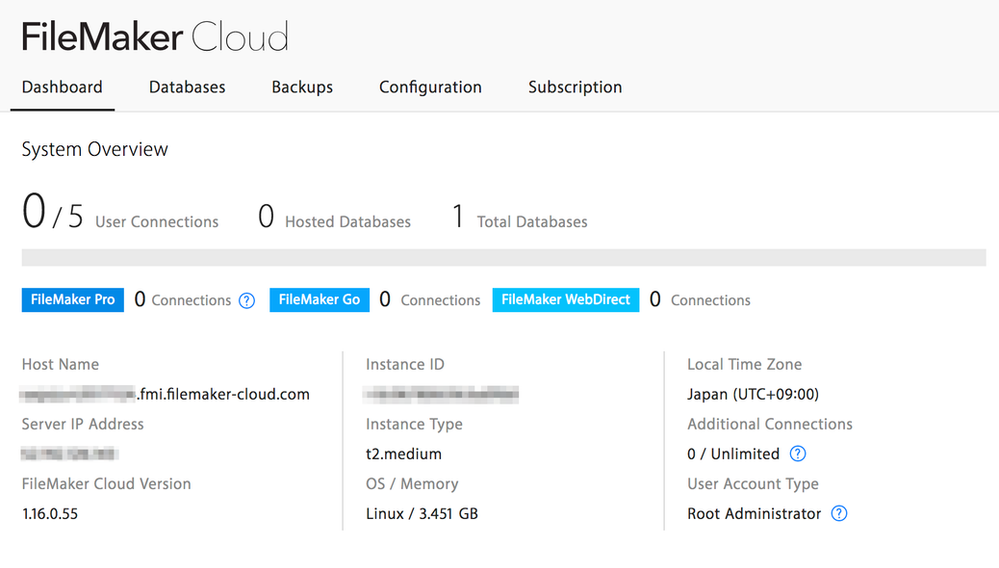Click the 'FileMaker Cloud Version' label
999x568 pixels.
pos(106,484)
